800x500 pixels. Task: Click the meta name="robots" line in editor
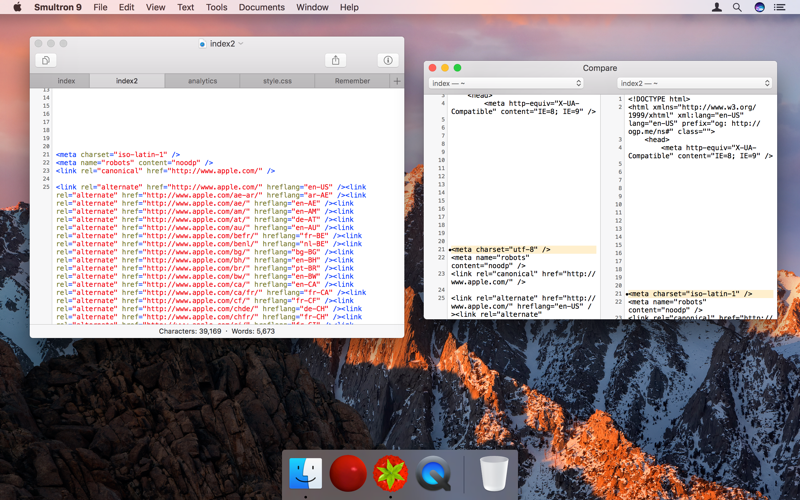(135, 163)
